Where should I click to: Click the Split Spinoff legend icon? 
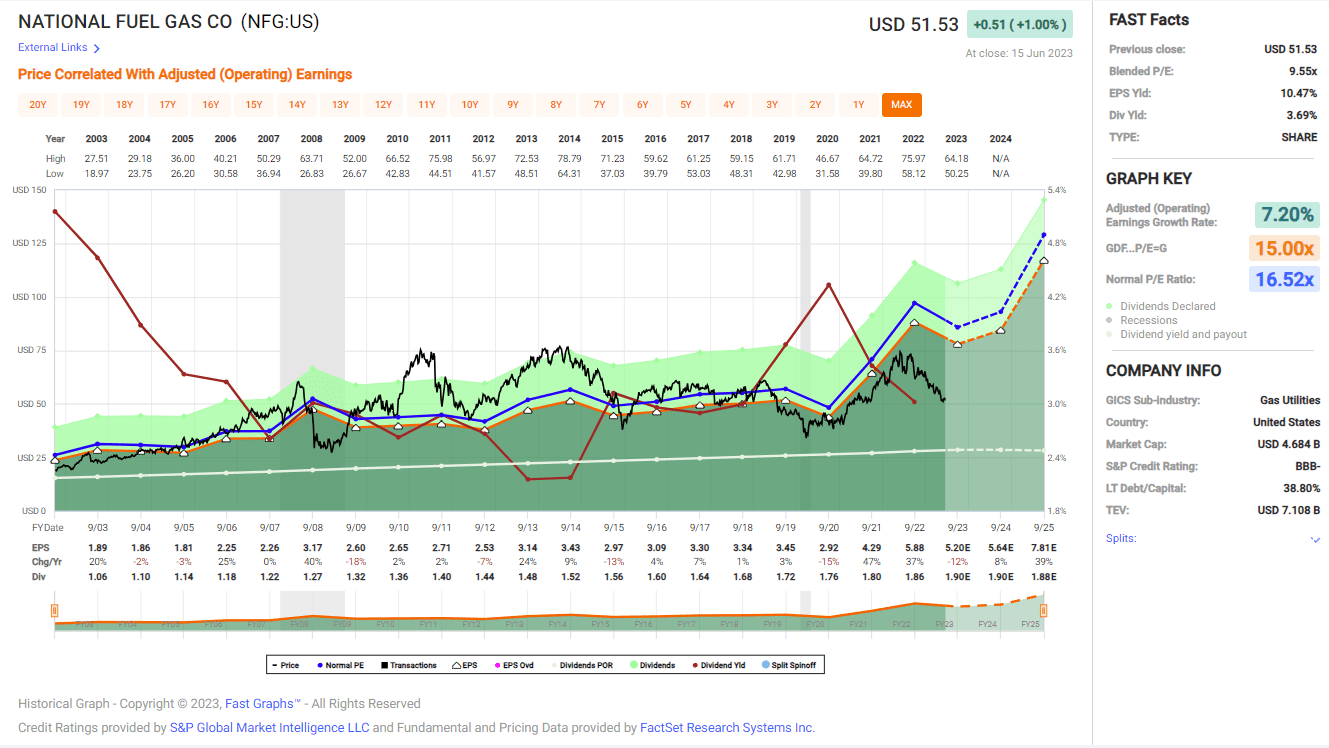pyautogui.click(x=766, y=666)
